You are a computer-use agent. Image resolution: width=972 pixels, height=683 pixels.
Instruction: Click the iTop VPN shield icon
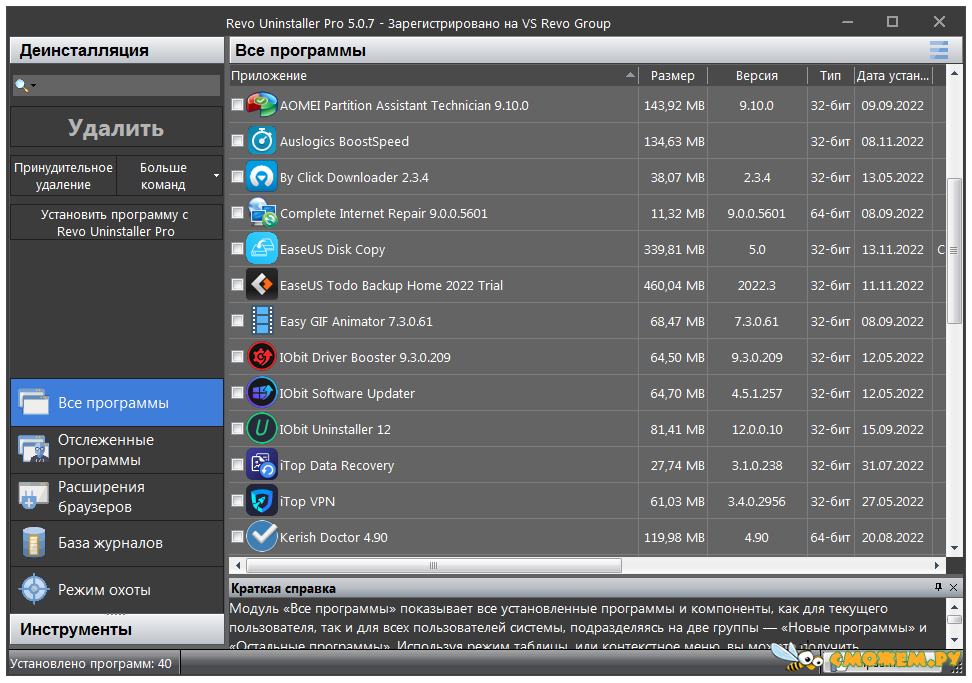coord(262,500)
